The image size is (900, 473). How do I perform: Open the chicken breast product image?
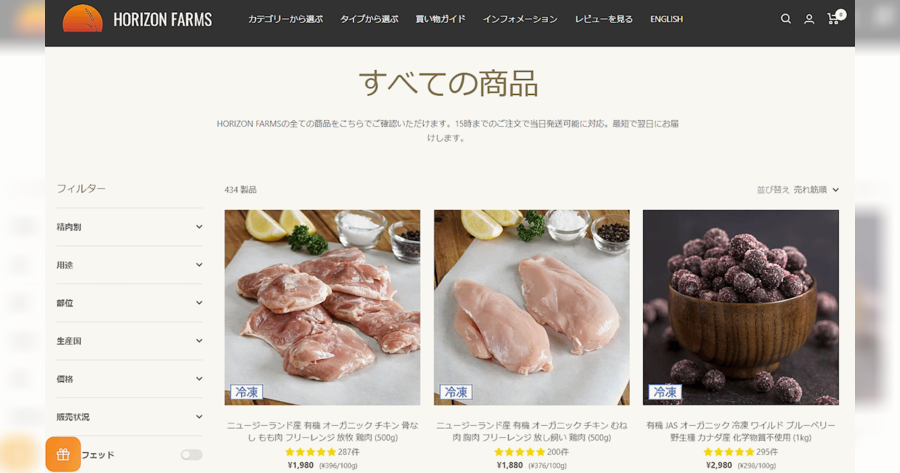click(532, 307)
